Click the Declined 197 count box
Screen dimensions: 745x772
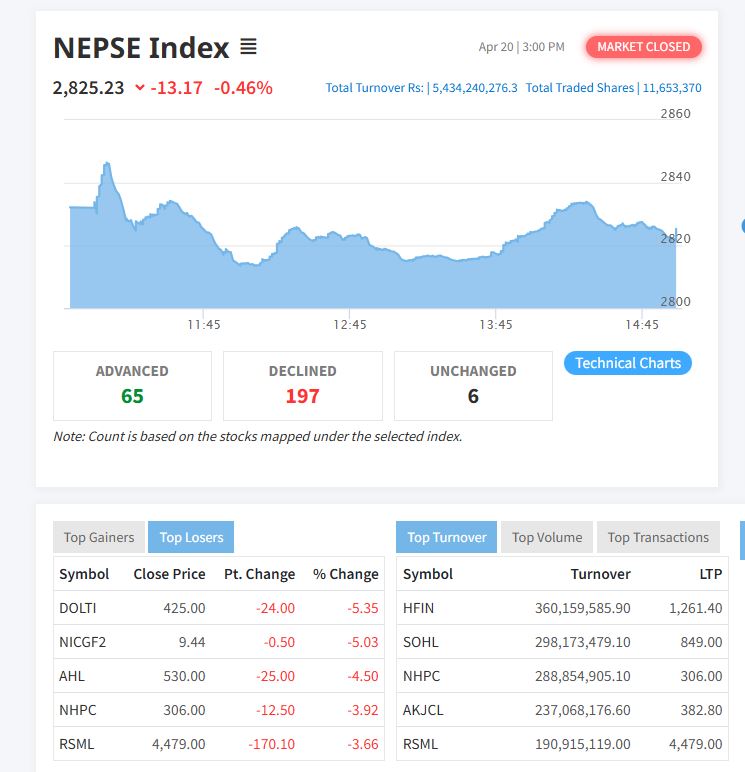[302, 385]
